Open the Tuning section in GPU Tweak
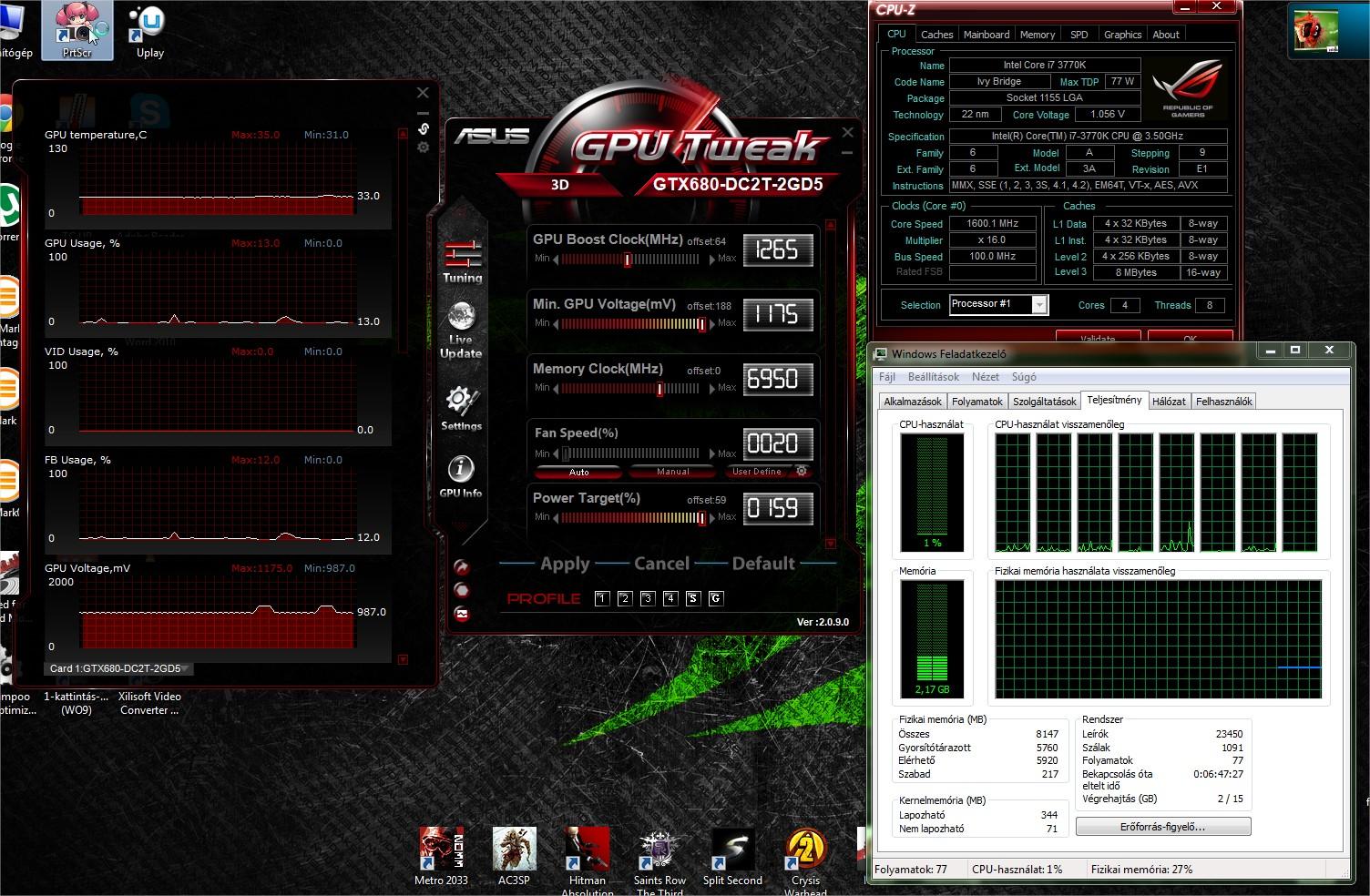1370x896 pixels. click(462, 261)
